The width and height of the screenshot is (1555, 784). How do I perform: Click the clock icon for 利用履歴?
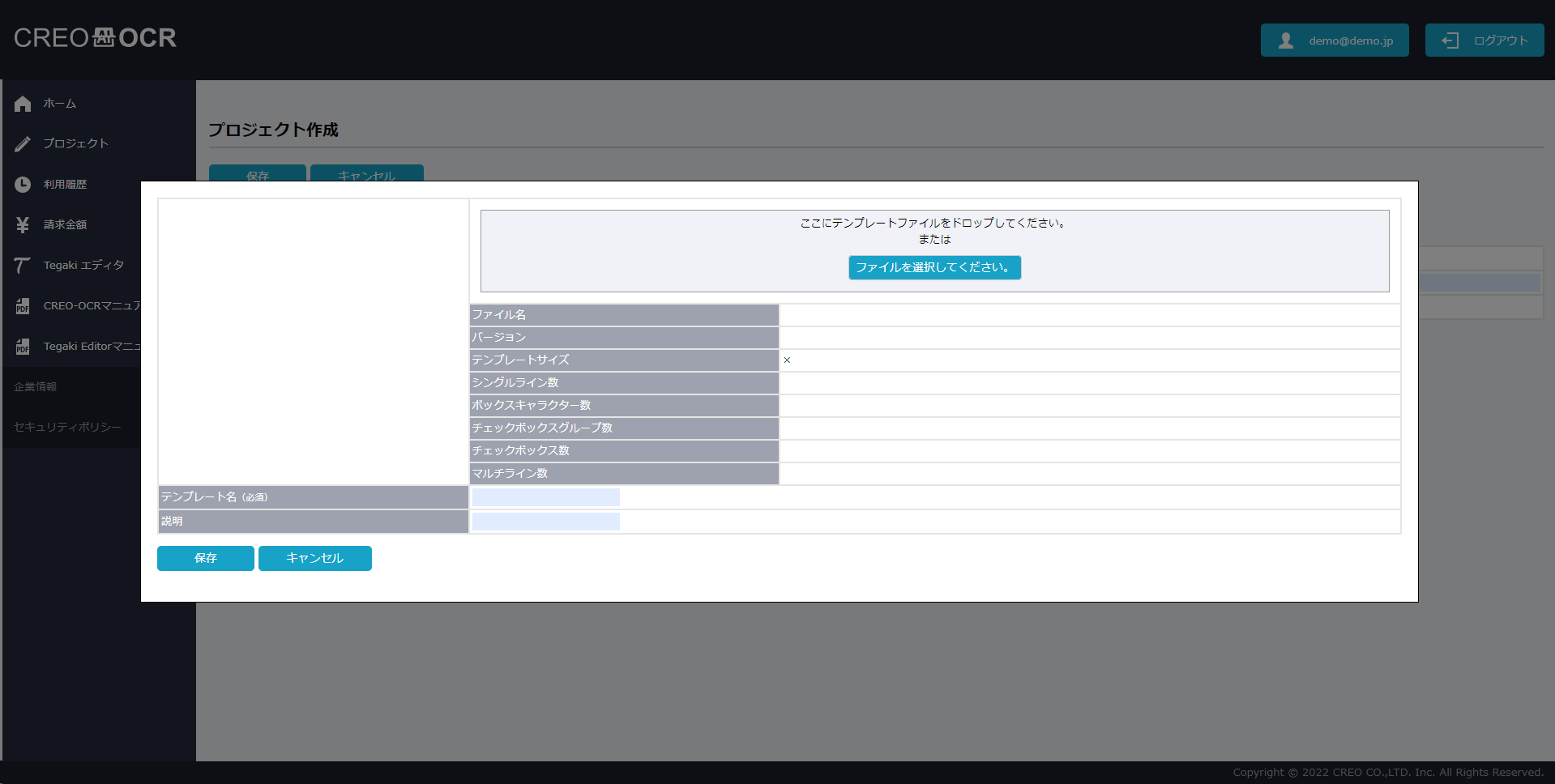click(x=23, y=185)
